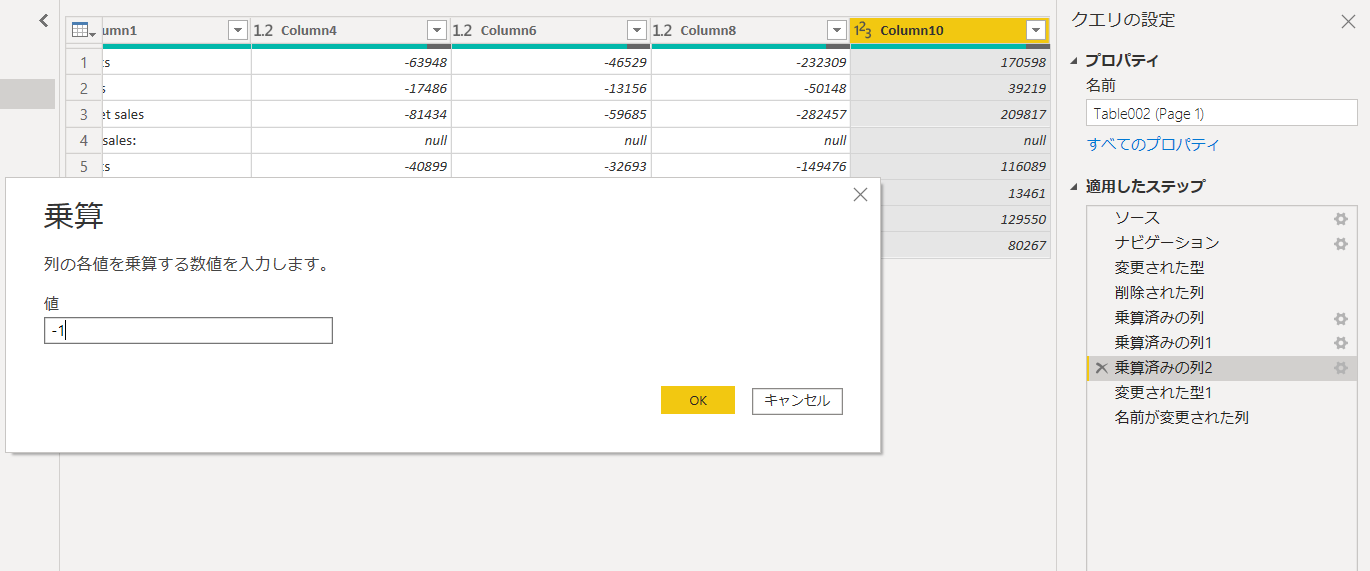The image size is (1370, 571).
Task: Select the 変更された型1 step
Action: pos(1163,394)
